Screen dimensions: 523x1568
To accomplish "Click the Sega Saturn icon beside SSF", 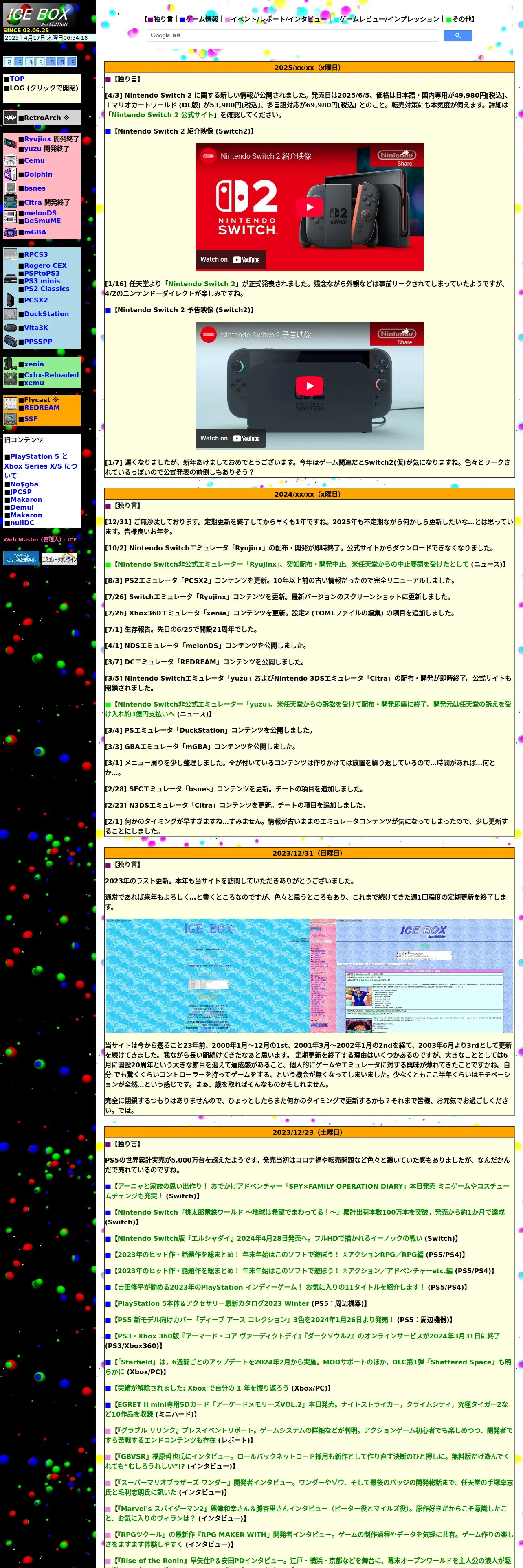I will point(10,419).
